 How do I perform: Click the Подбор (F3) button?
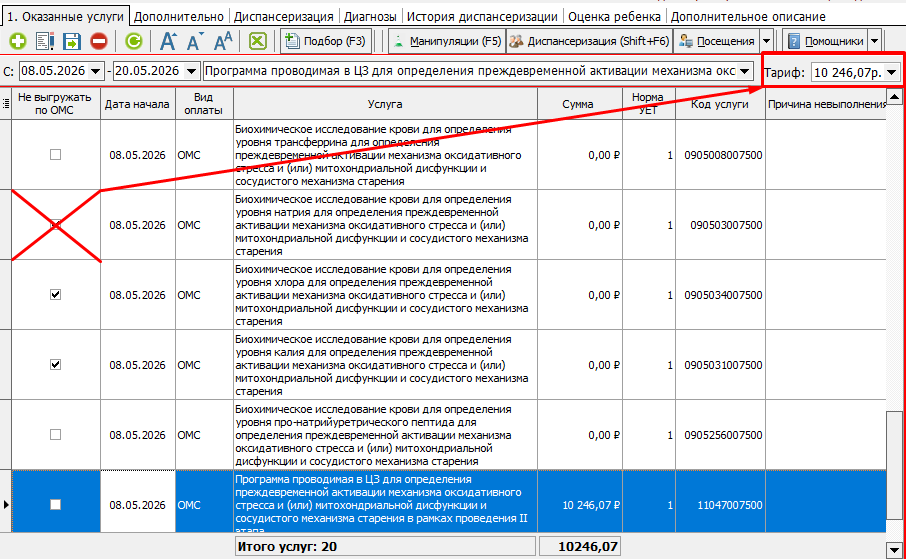(x=326, y=41)
